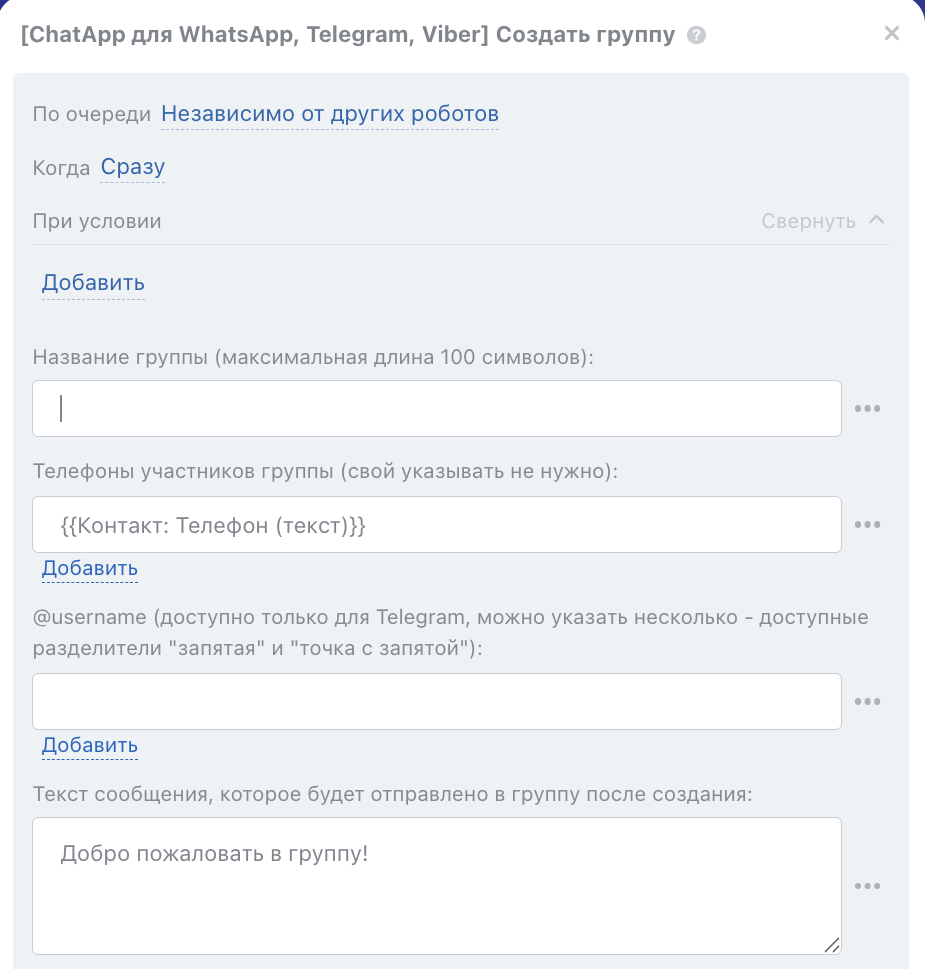The width and height of the screenshot is (925, 969).
Task: Close the Создать группу dialog
Action: 892,33
